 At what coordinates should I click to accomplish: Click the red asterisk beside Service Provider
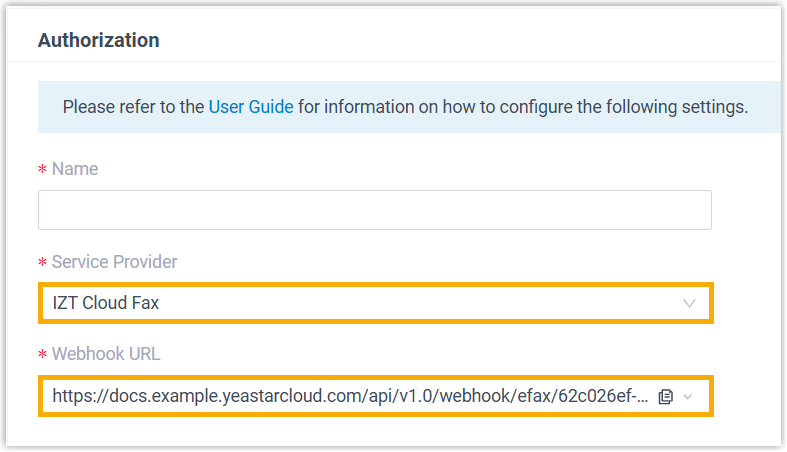(43, 264)
